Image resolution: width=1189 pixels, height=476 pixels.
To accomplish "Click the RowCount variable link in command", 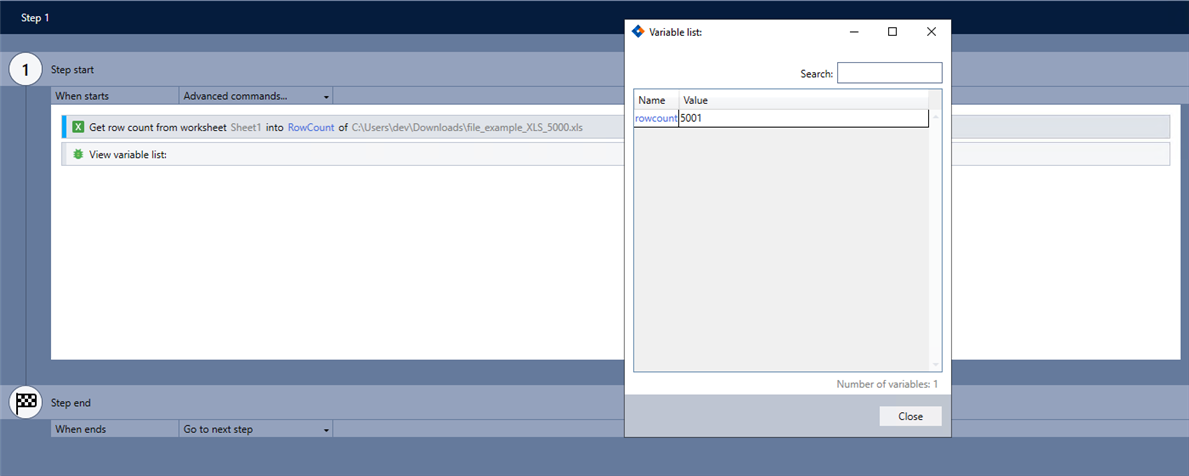I will [311, 127].
